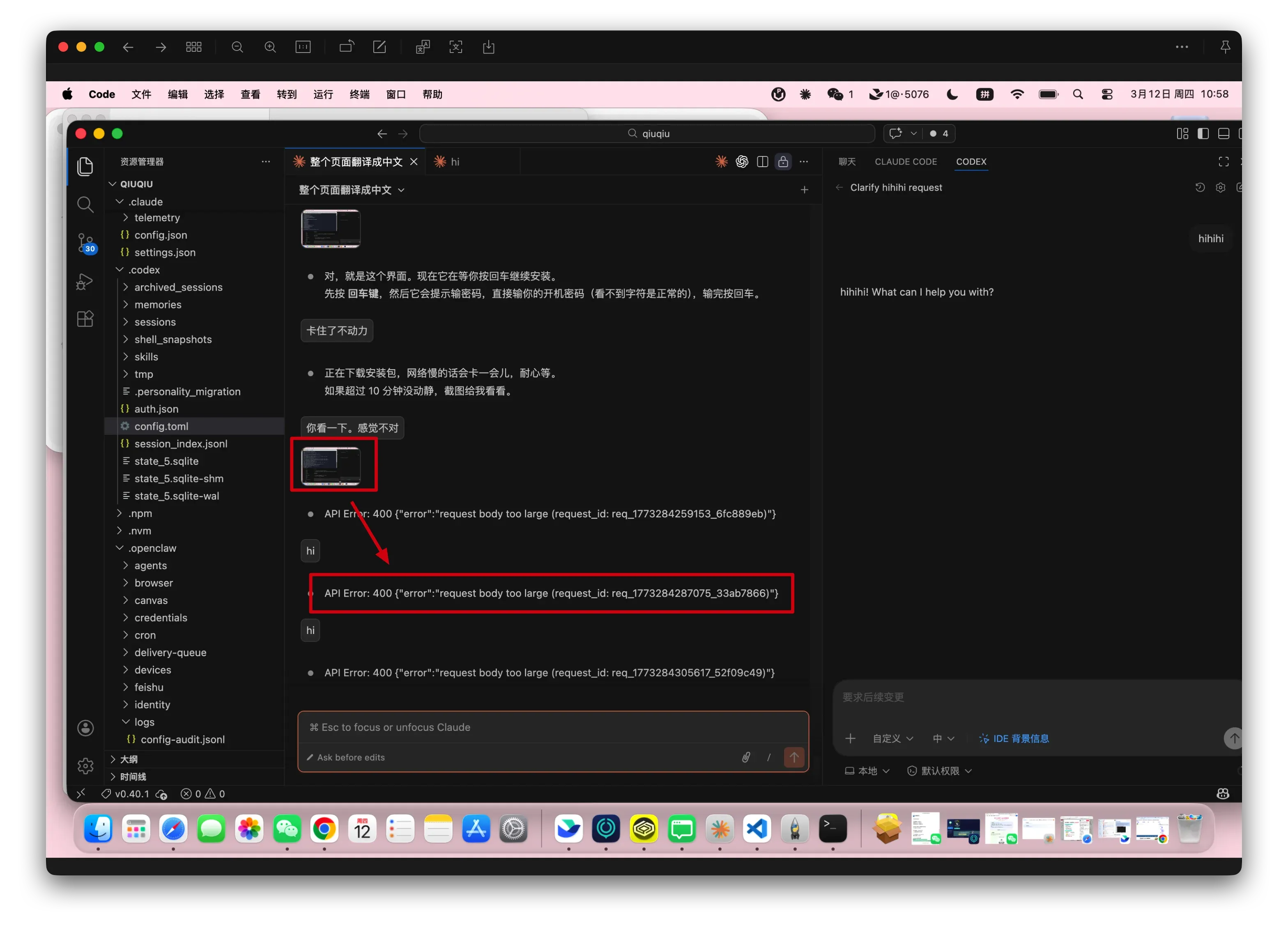This screenshot has height=937, width=1288.
Task: Add attachment in Codex input plus icon
Action: point(850,738)
